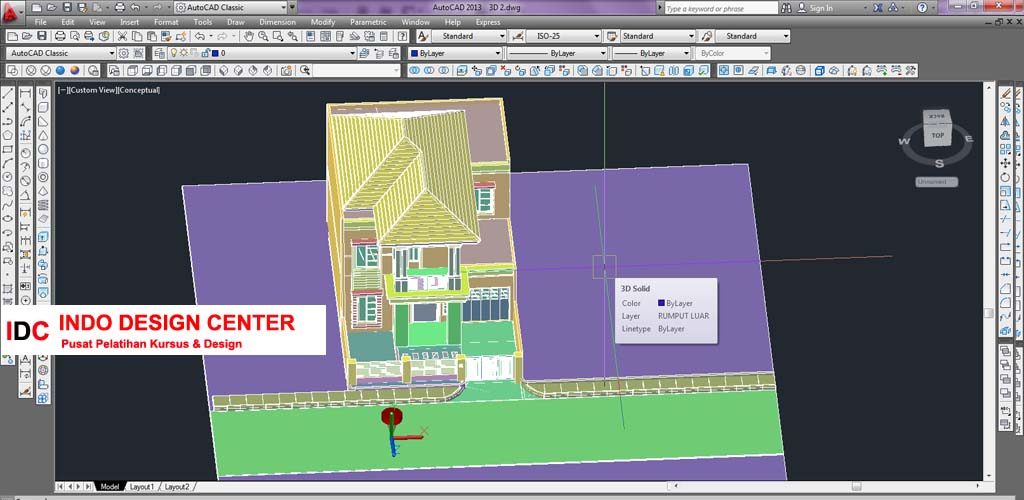
Task: Click the solid Union icon
Action: tap(414, 70)
